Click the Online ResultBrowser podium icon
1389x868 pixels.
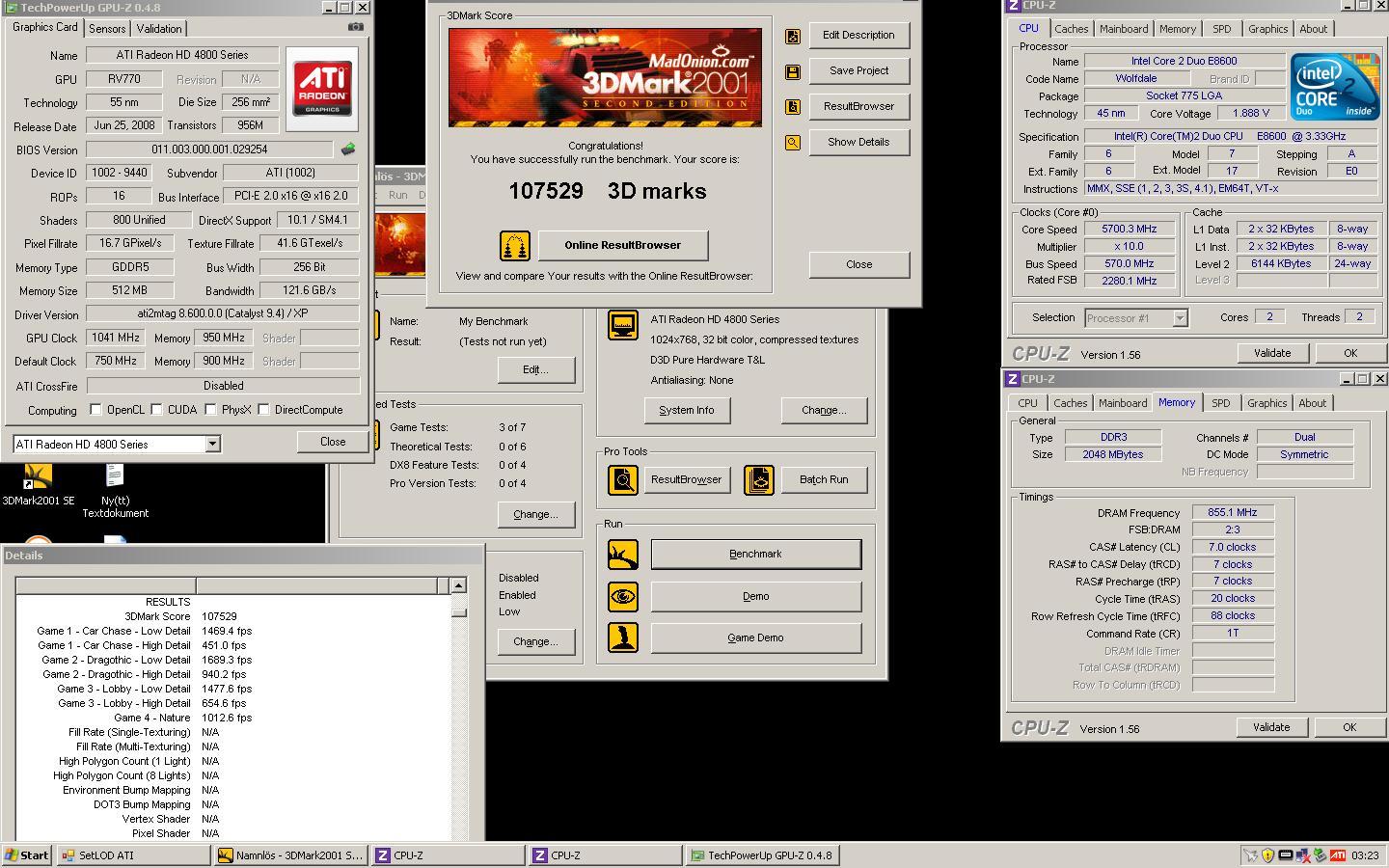coord(515,245)
